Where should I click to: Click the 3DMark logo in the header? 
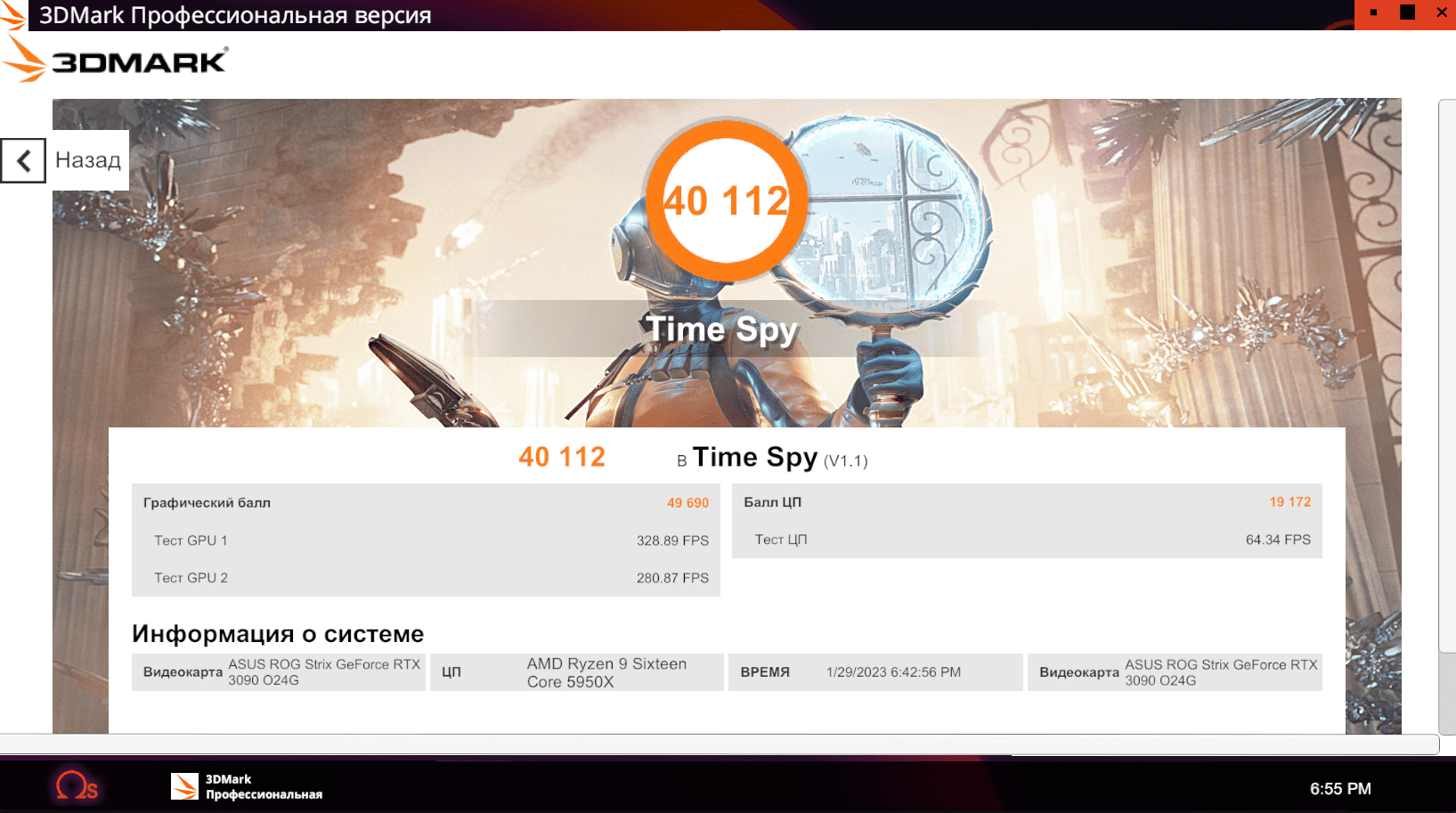115,60
